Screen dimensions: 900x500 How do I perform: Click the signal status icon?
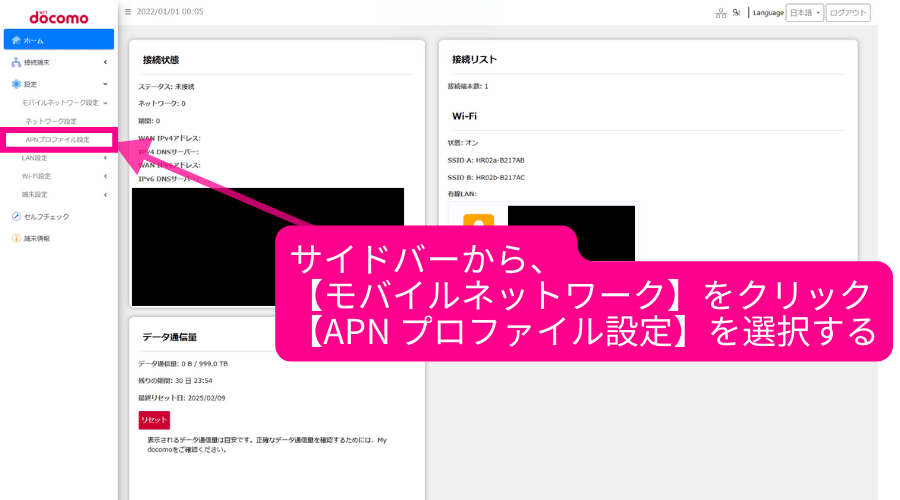coord(736,13)
